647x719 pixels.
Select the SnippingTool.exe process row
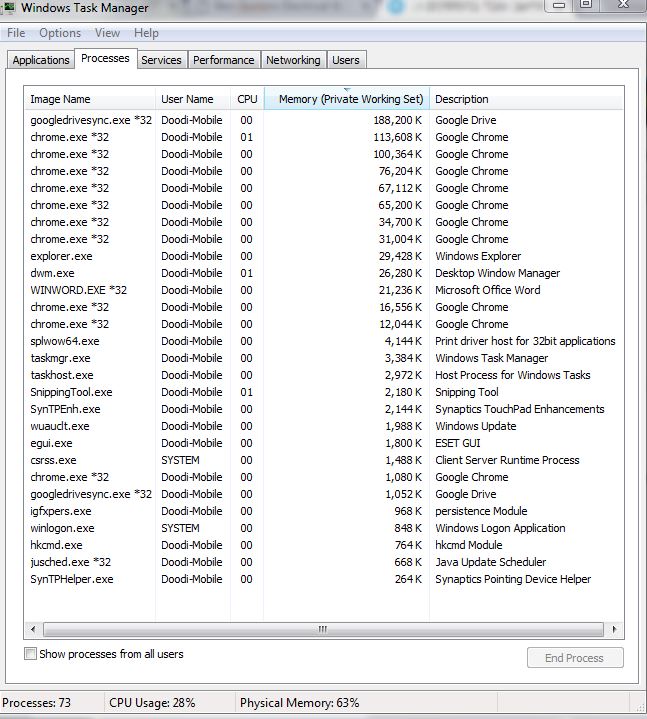point(323,392)
